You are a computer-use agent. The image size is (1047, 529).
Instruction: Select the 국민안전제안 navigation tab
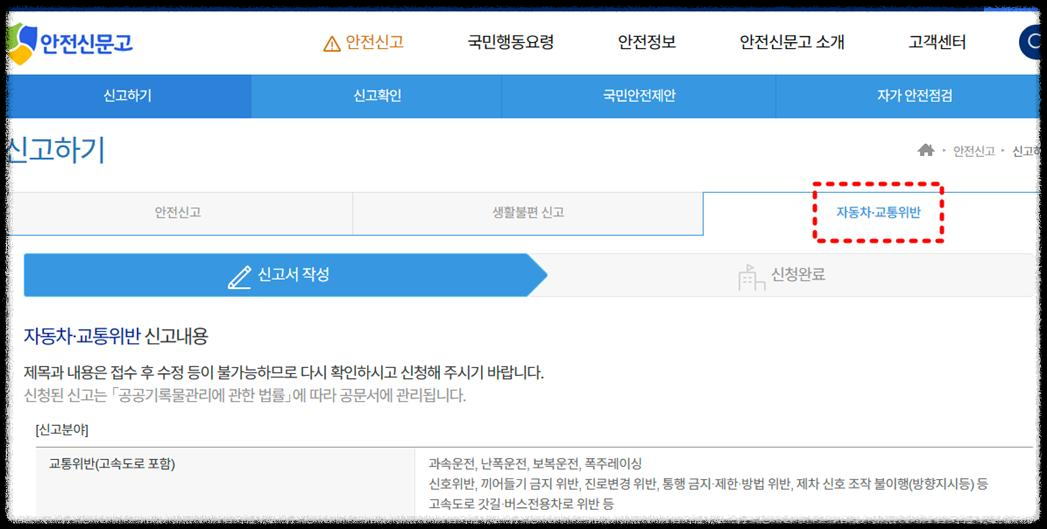coord(639,96)
